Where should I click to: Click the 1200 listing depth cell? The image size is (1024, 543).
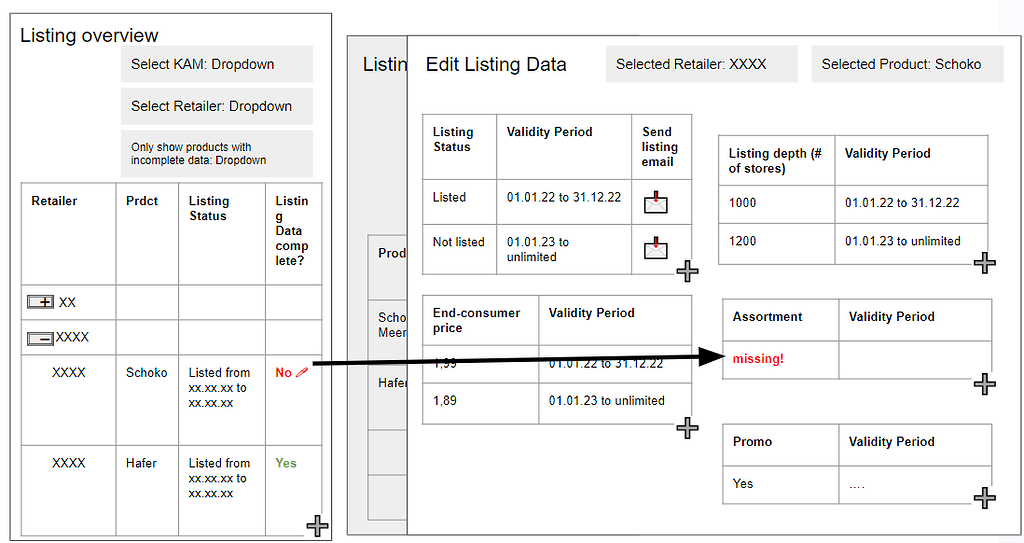pyautogui.click(x=743, y=241)
